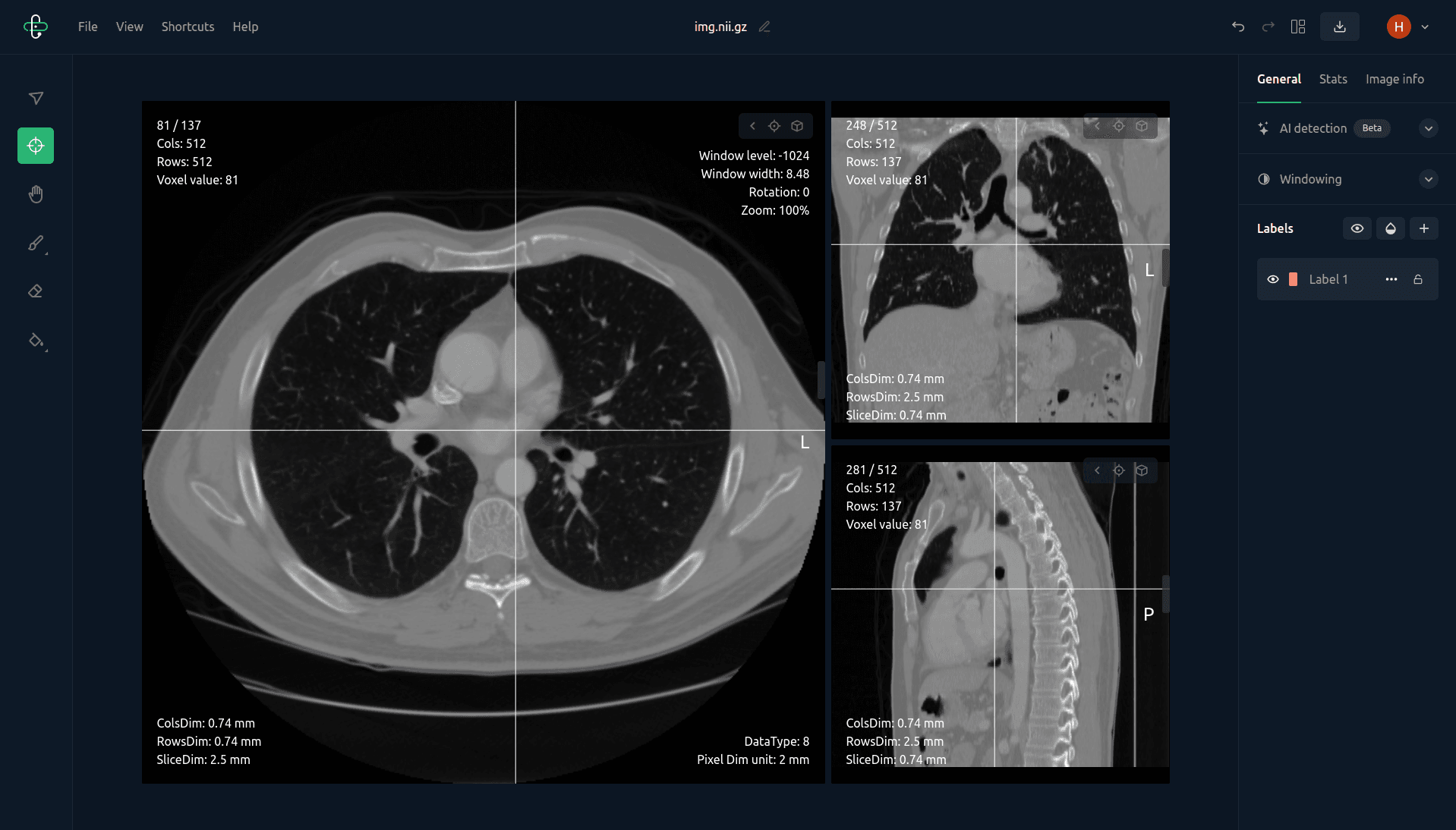Toggle visibility of Label 1
1456x830 pixels.
click(1273, 279)
